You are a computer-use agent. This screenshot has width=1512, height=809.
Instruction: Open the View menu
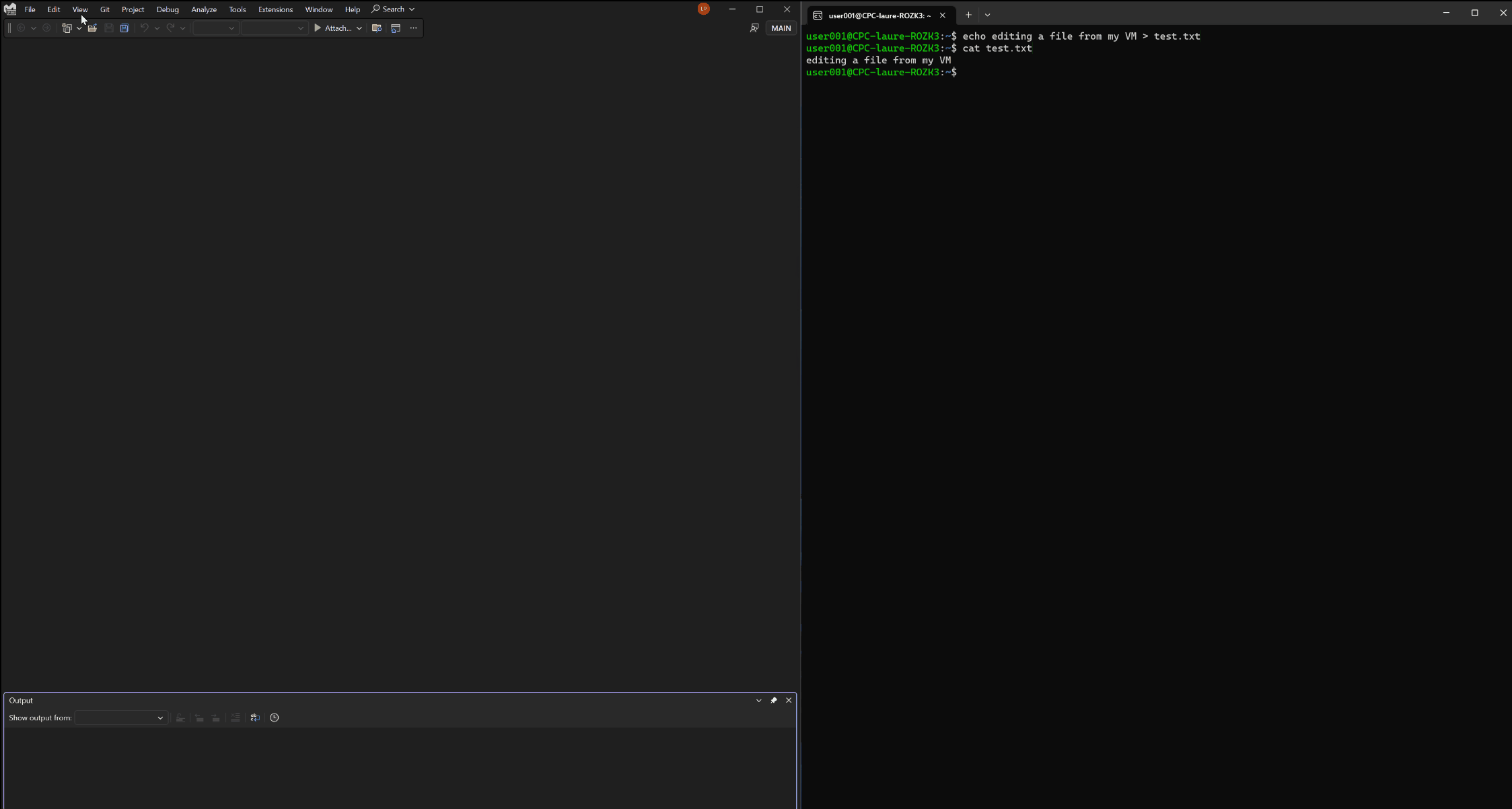tap(80, 9)
